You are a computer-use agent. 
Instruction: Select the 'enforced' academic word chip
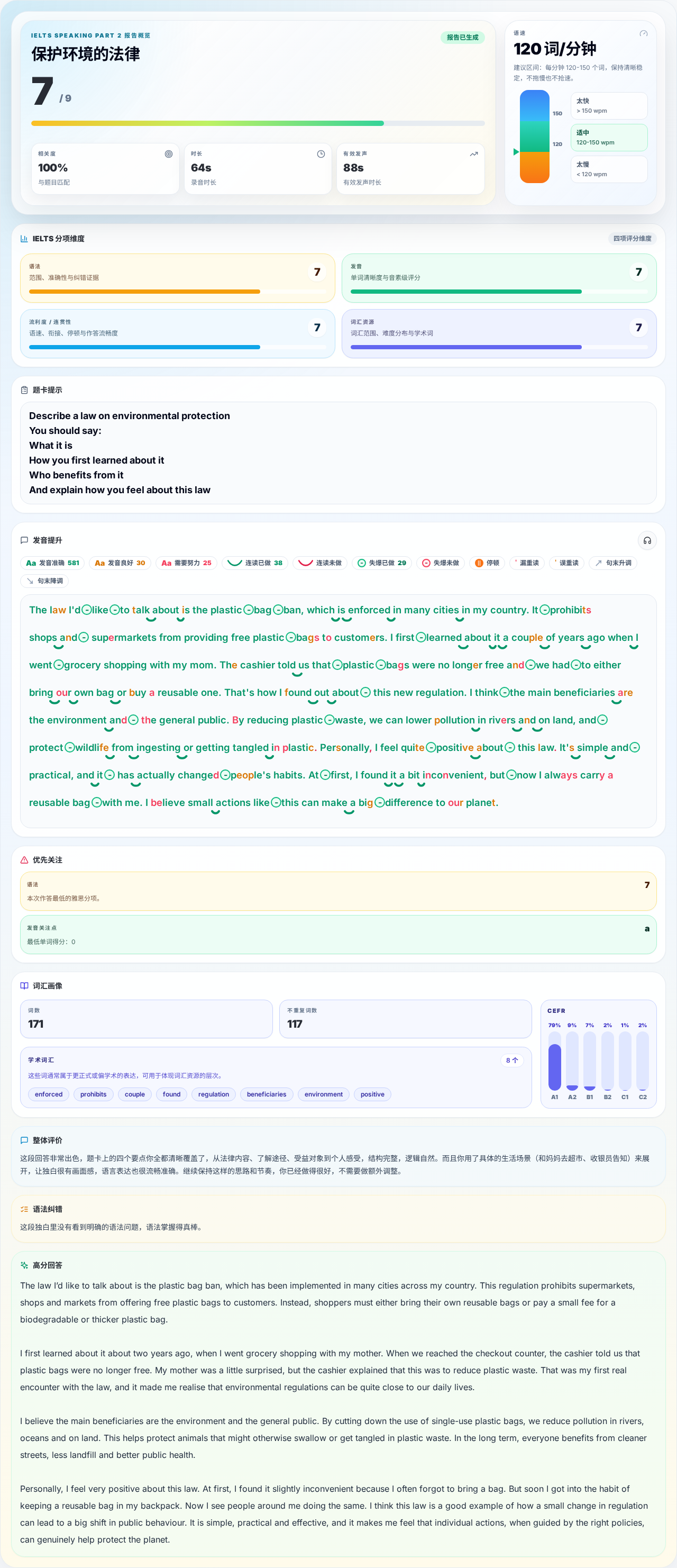(49, 1094)
